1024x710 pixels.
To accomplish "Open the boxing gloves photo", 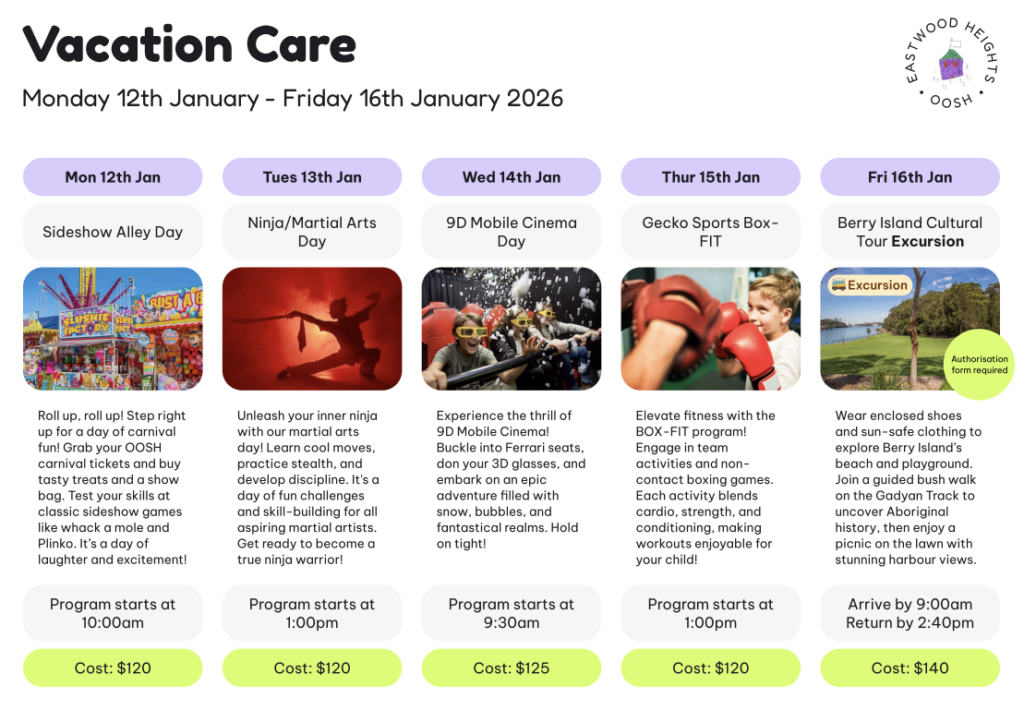I will click(x=710, y=328).
